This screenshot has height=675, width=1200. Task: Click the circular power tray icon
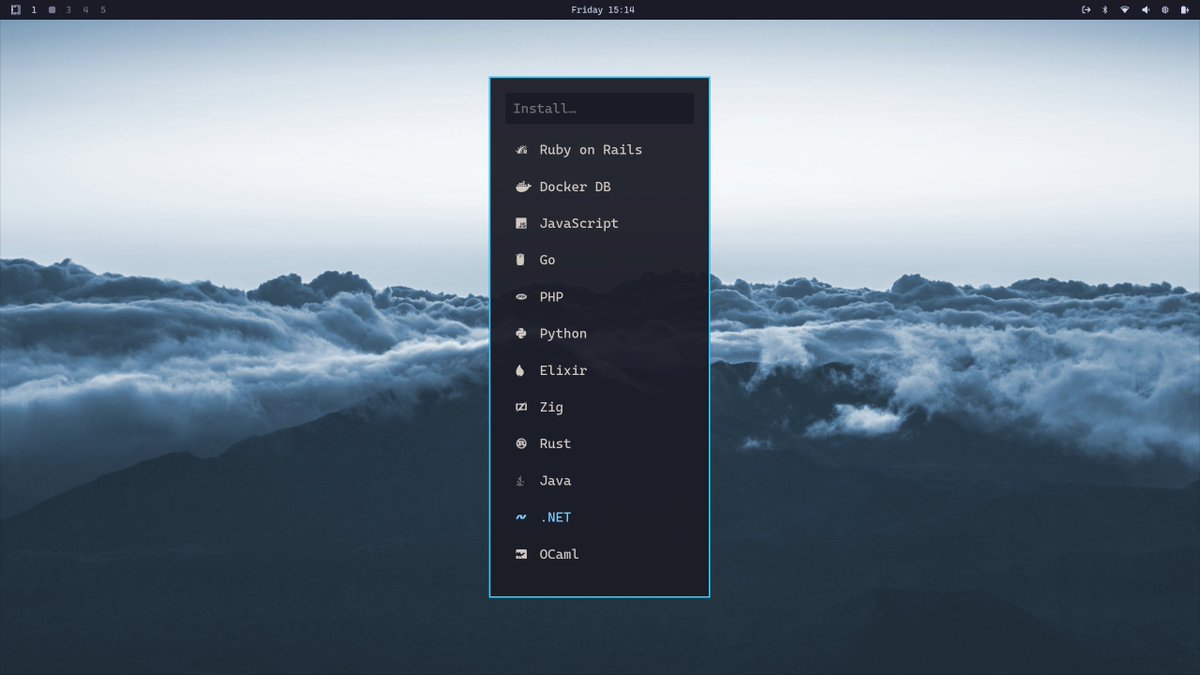pos(1164,10)
